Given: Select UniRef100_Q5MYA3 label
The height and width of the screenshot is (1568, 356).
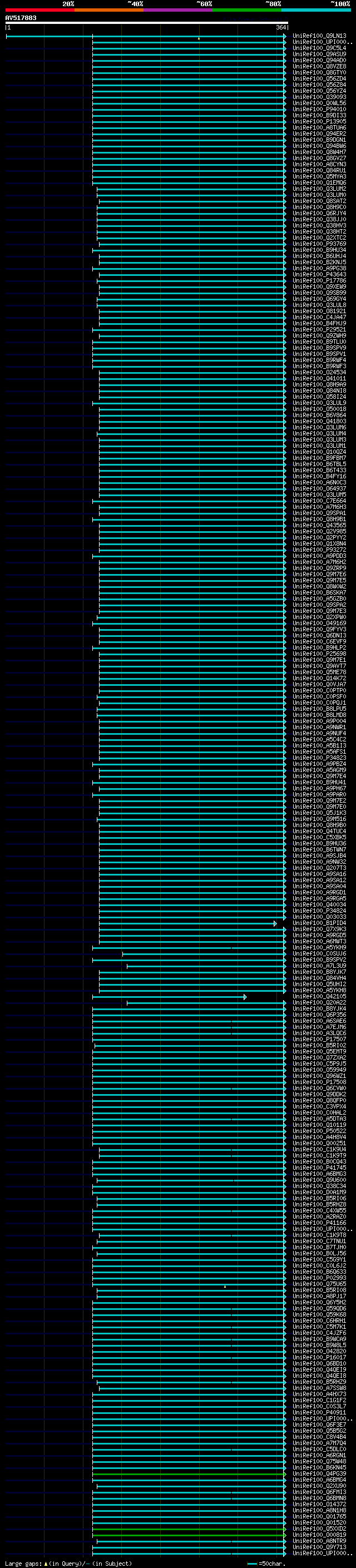Looking at the screenshot, I should pyautogui.click(x=319, y=176).
